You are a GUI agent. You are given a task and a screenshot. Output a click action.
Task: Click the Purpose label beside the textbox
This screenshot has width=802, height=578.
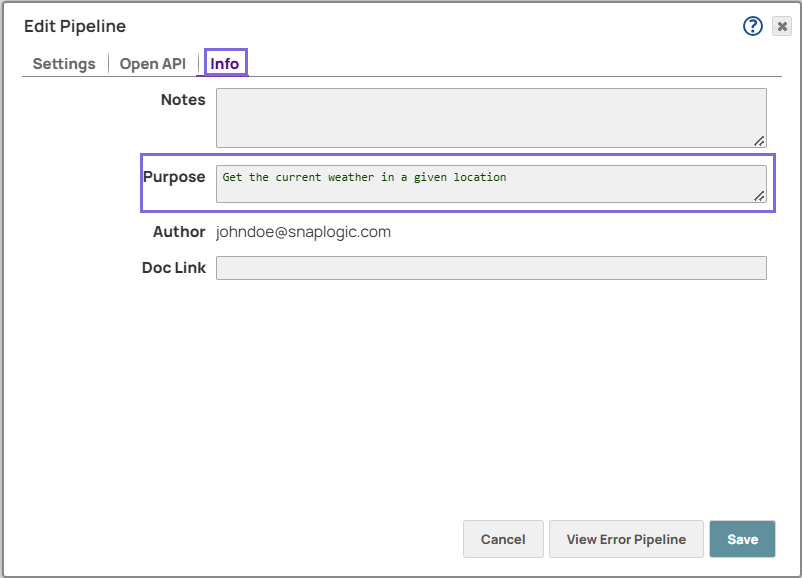[175, 176]
